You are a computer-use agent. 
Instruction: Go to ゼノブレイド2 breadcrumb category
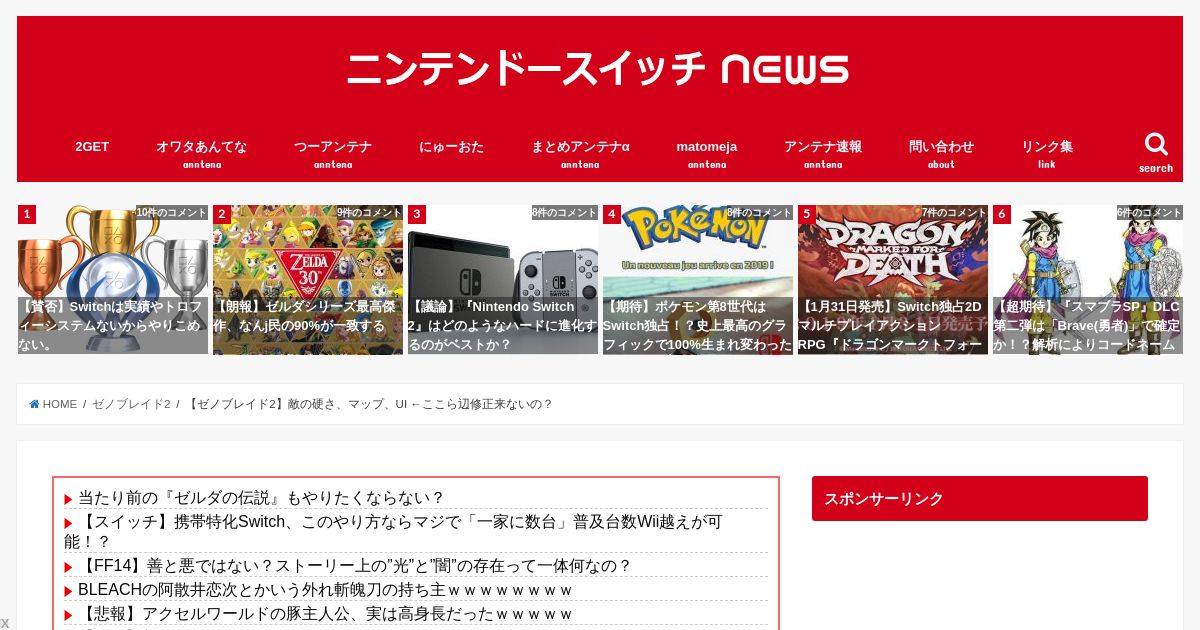(x=131, y=404)
